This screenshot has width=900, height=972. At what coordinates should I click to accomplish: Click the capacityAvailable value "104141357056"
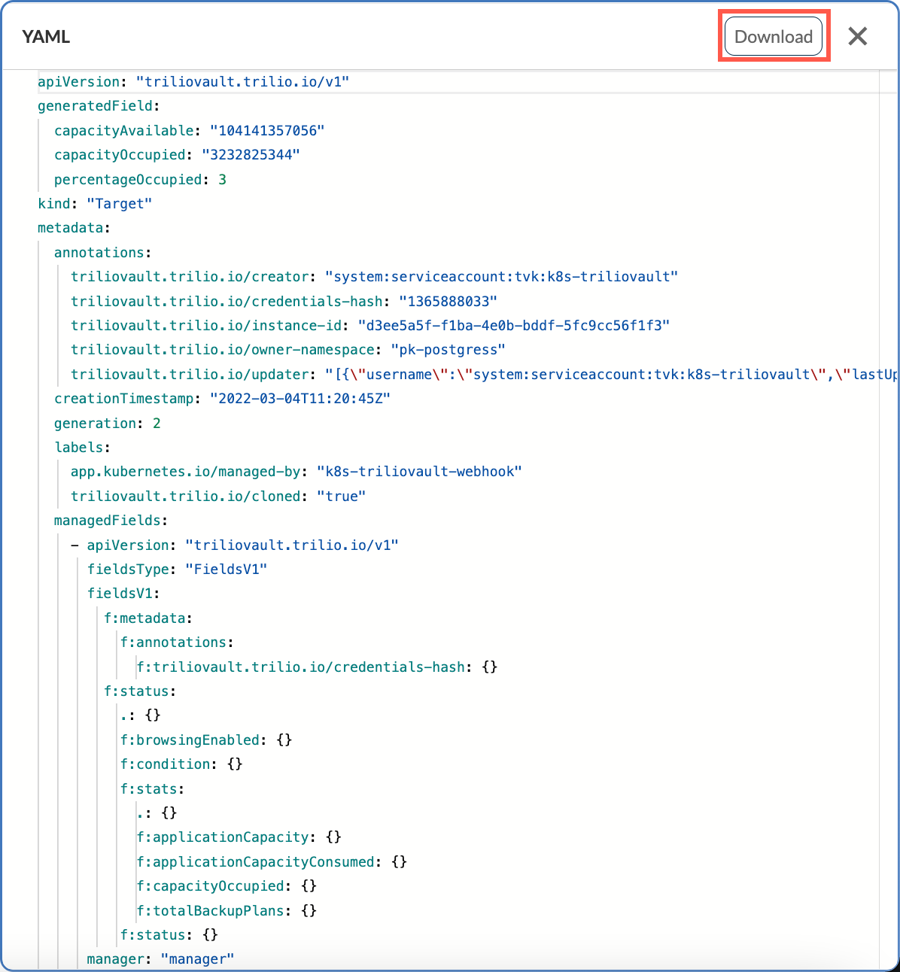(267, 131)
